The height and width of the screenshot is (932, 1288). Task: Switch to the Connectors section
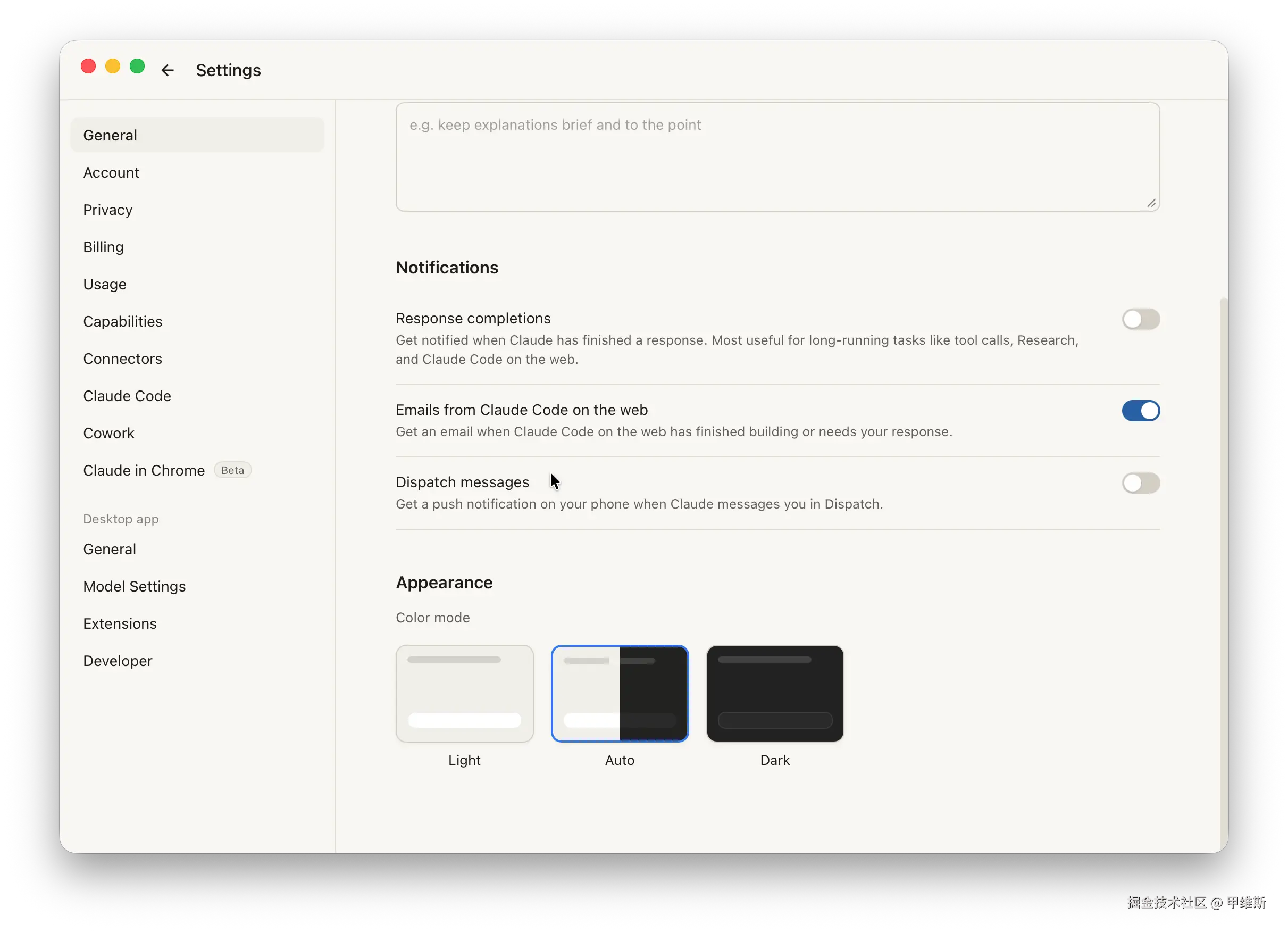point(123,359)
